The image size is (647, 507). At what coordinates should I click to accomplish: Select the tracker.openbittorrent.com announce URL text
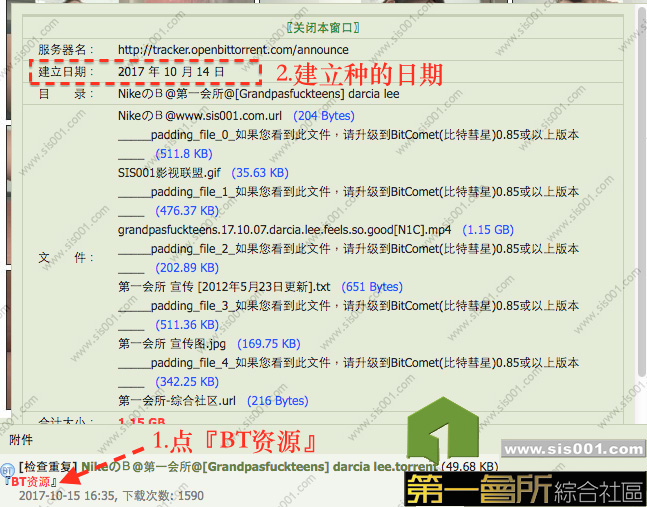pos(233,50)
